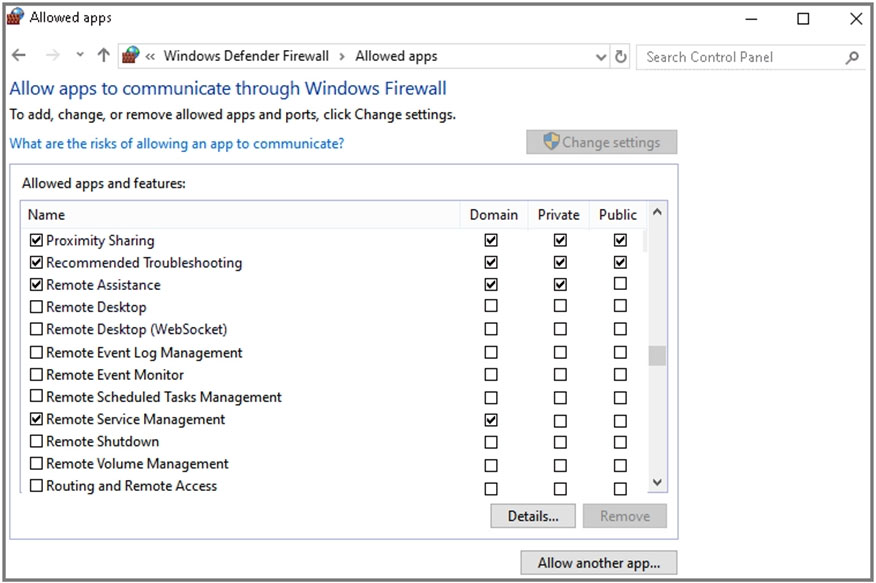
Task: Click the list scrollbar thumb
Action: click(x=658, y=356)
